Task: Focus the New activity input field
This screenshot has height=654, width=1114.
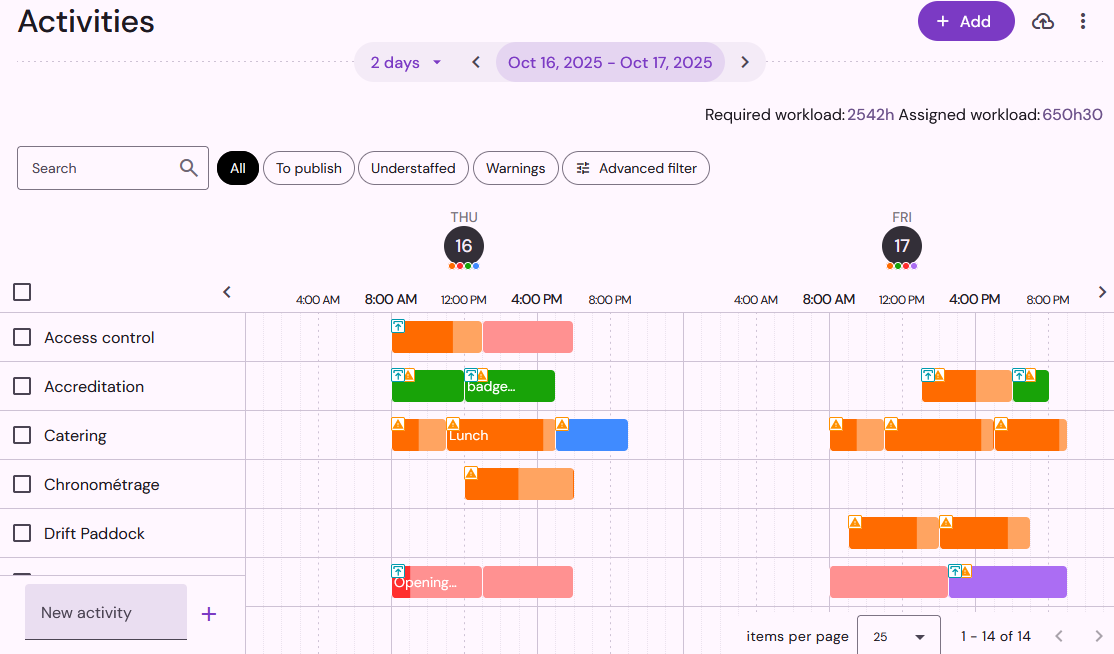Action: 106,612
